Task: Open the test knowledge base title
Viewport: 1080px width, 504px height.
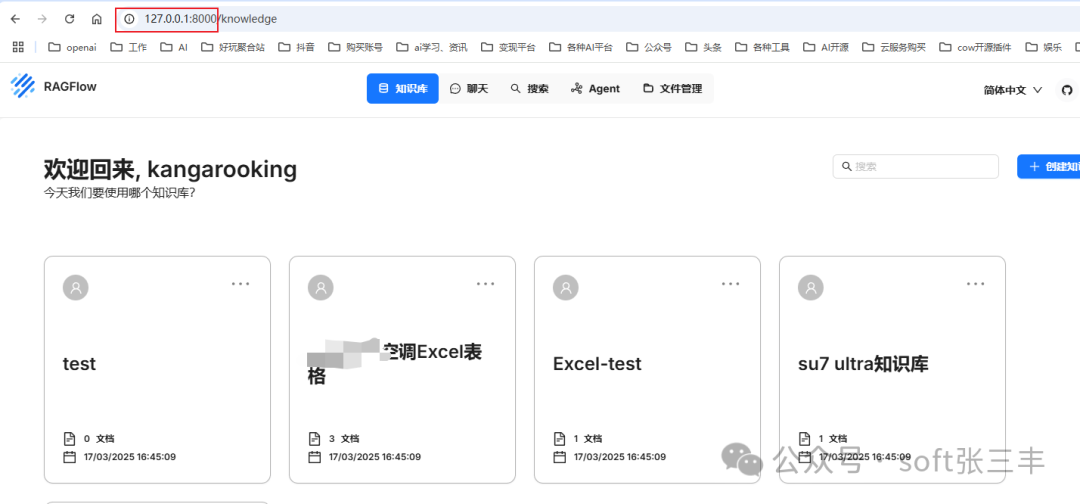Action: [x=79, y=364]
